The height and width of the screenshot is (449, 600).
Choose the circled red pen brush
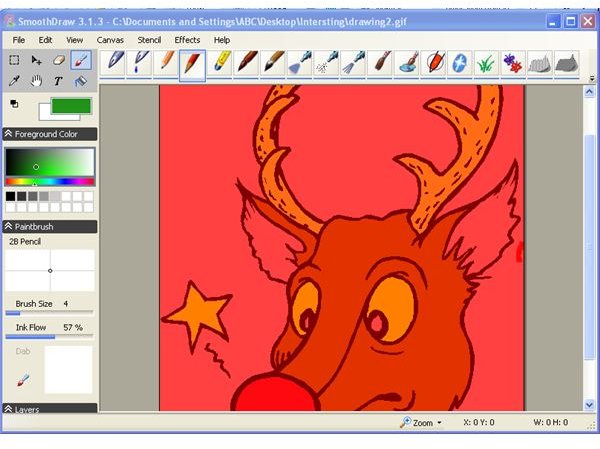point(434,63)
